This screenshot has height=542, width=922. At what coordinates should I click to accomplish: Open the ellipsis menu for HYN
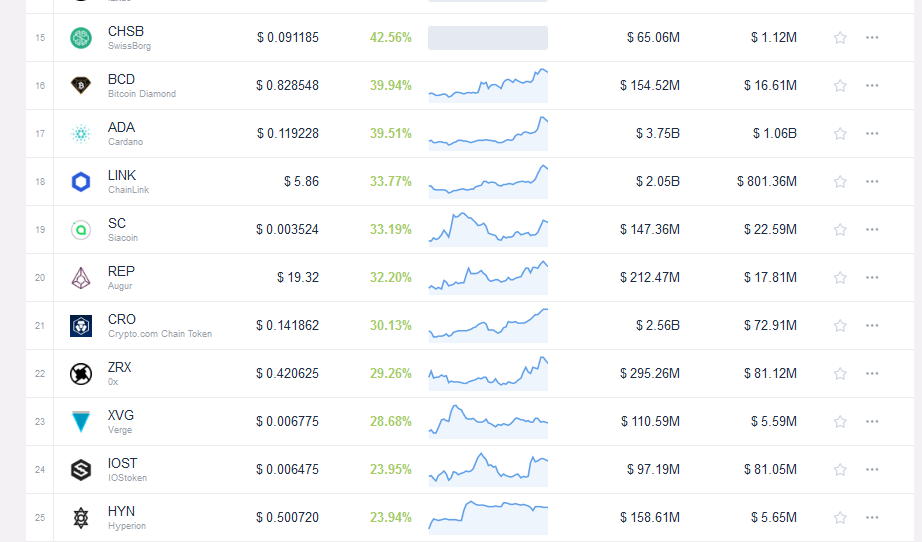(x=872, y=518)
